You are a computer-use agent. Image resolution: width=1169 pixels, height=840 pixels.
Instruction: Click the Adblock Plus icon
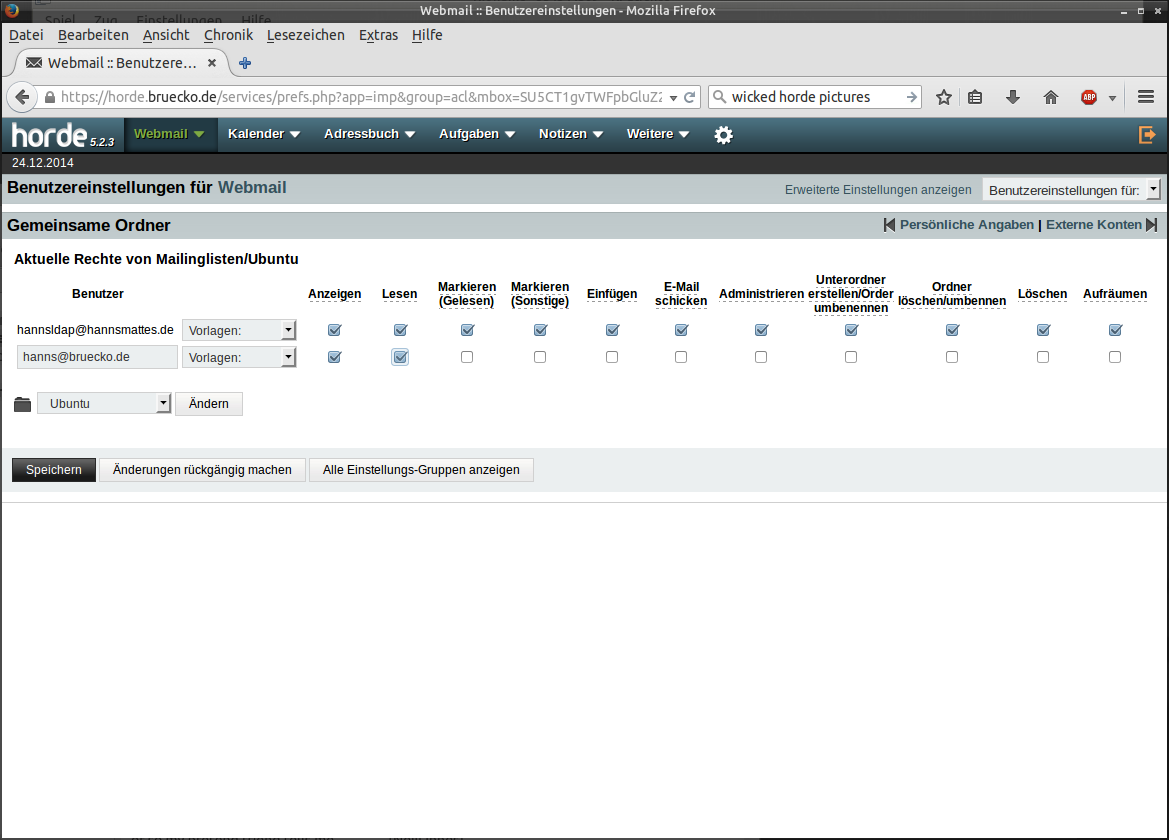pyautogui.click(x=1089, y=97)
